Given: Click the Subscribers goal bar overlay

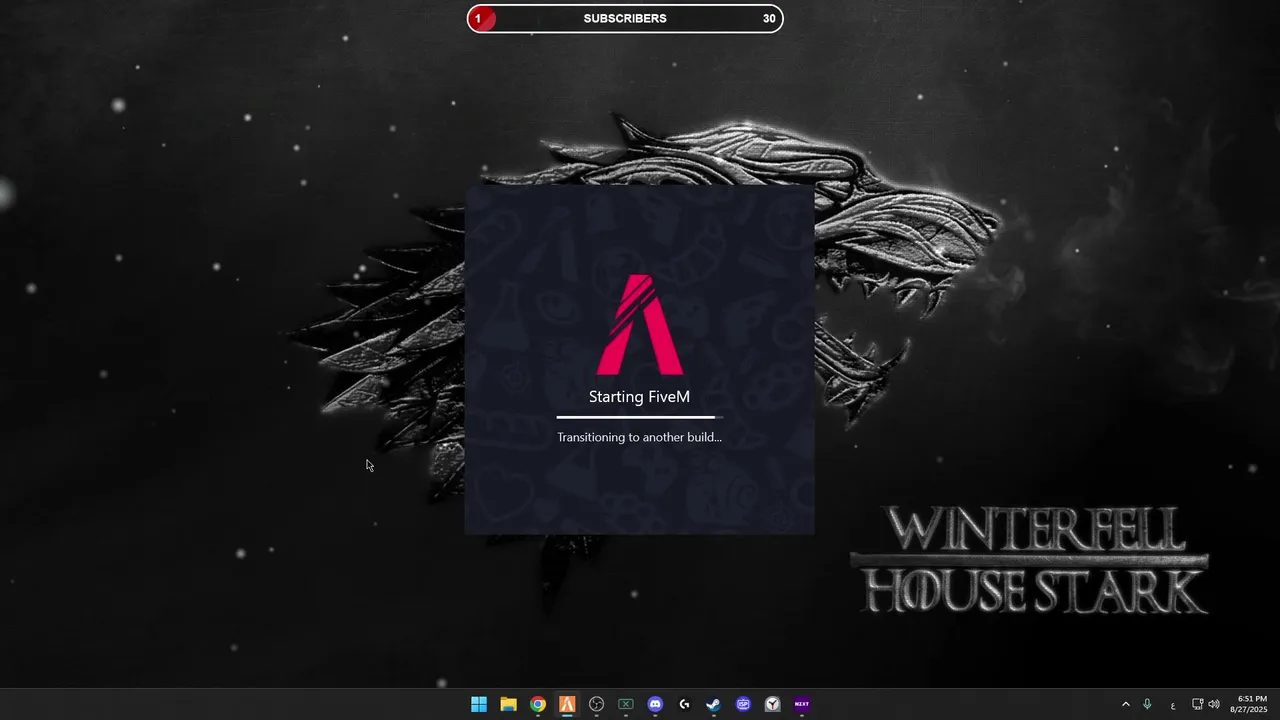Looking at the screenshot, I should point(625,18).
